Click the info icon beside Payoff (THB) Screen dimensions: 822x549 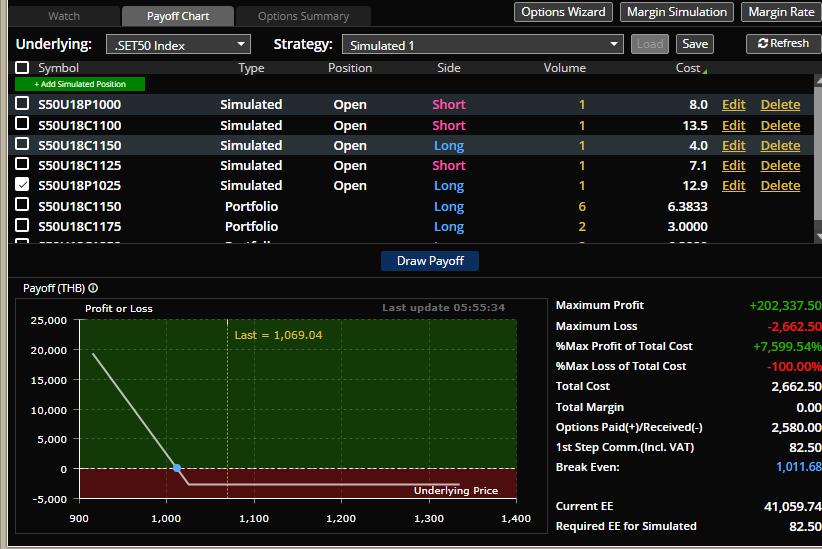[93, 288]
